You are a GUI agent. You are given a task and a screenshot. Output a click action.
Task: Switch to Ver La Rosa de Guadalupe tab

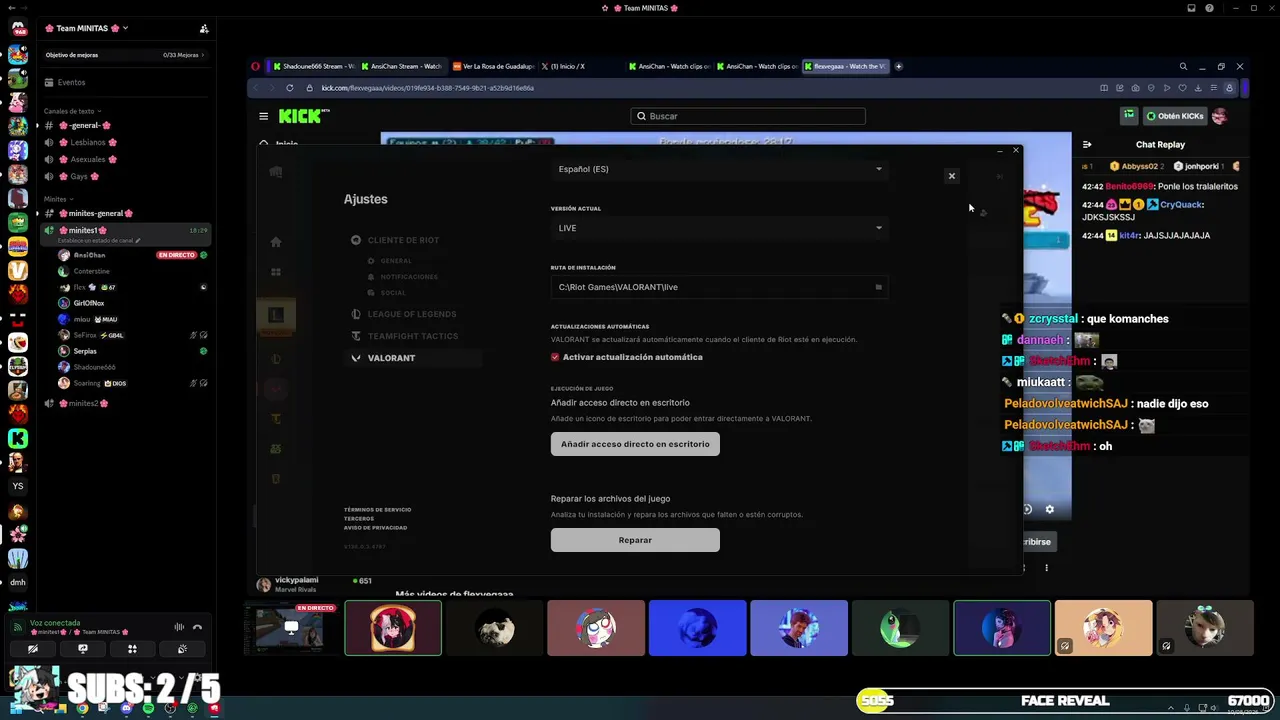[x=494, y=66]
